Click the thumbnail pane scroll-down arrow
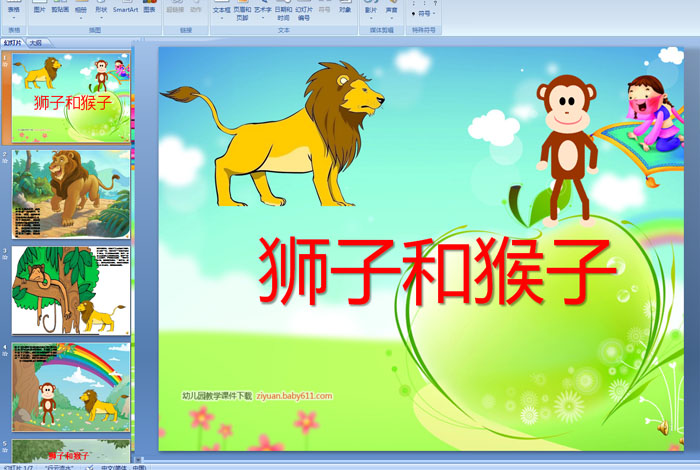Viewport: 700px width, 470px height. 139,459
